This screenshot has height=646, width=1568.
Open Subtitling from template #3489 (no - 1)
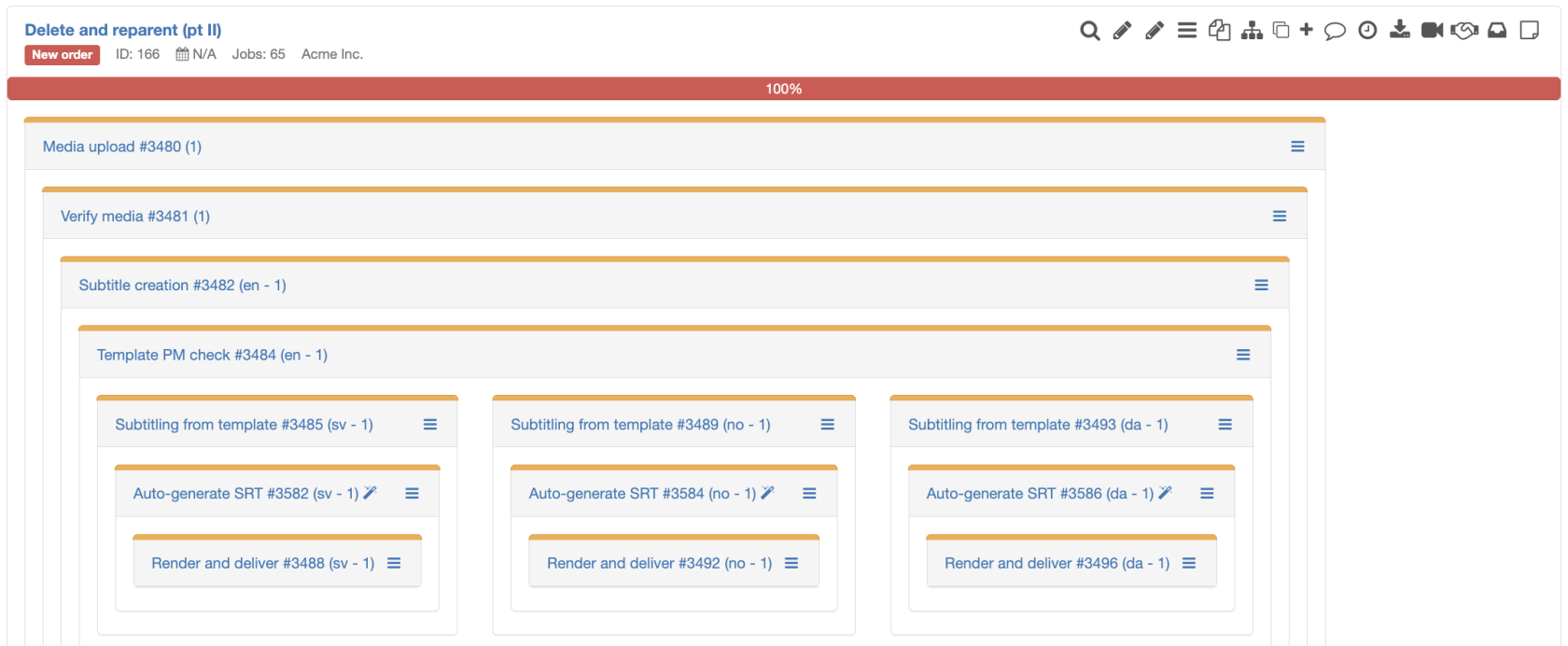point(640,425)
